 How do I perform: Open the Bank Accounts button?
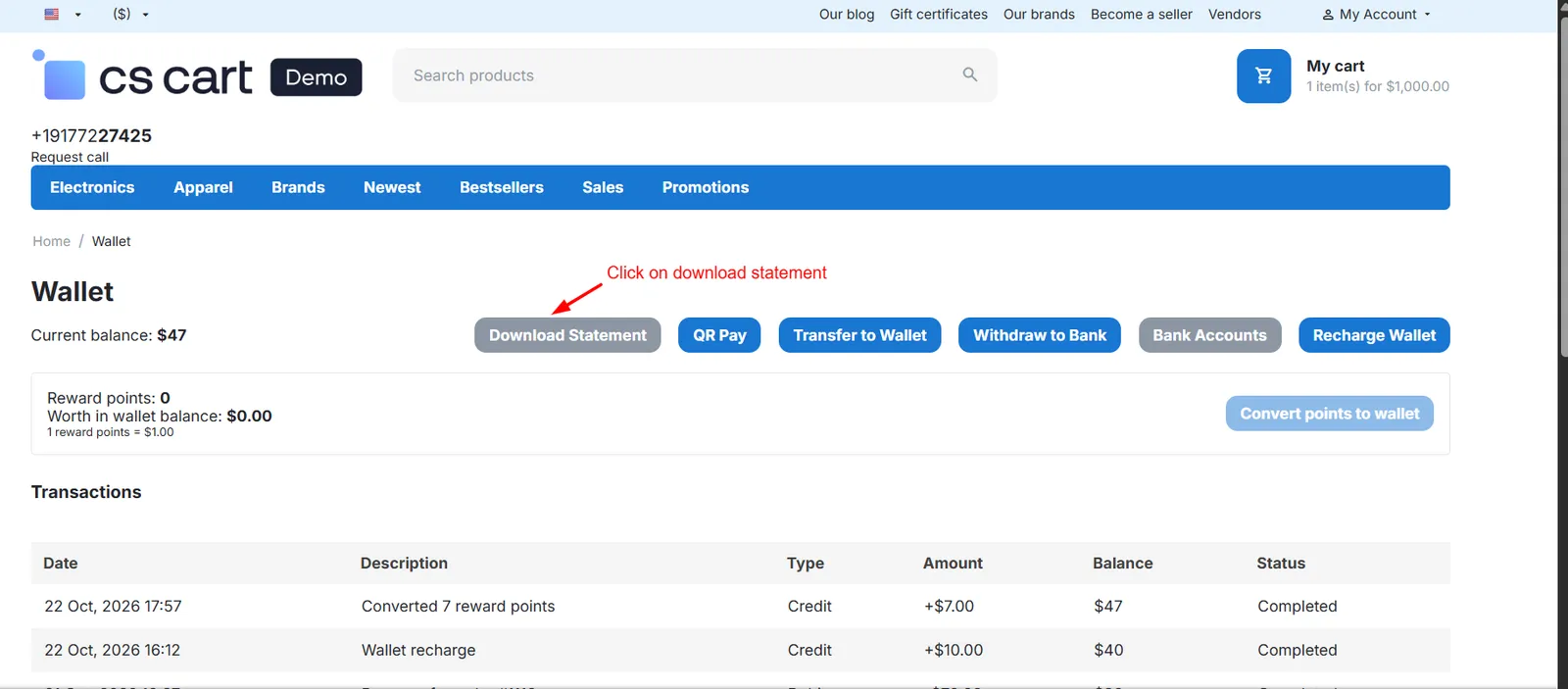coord(1209,335)
